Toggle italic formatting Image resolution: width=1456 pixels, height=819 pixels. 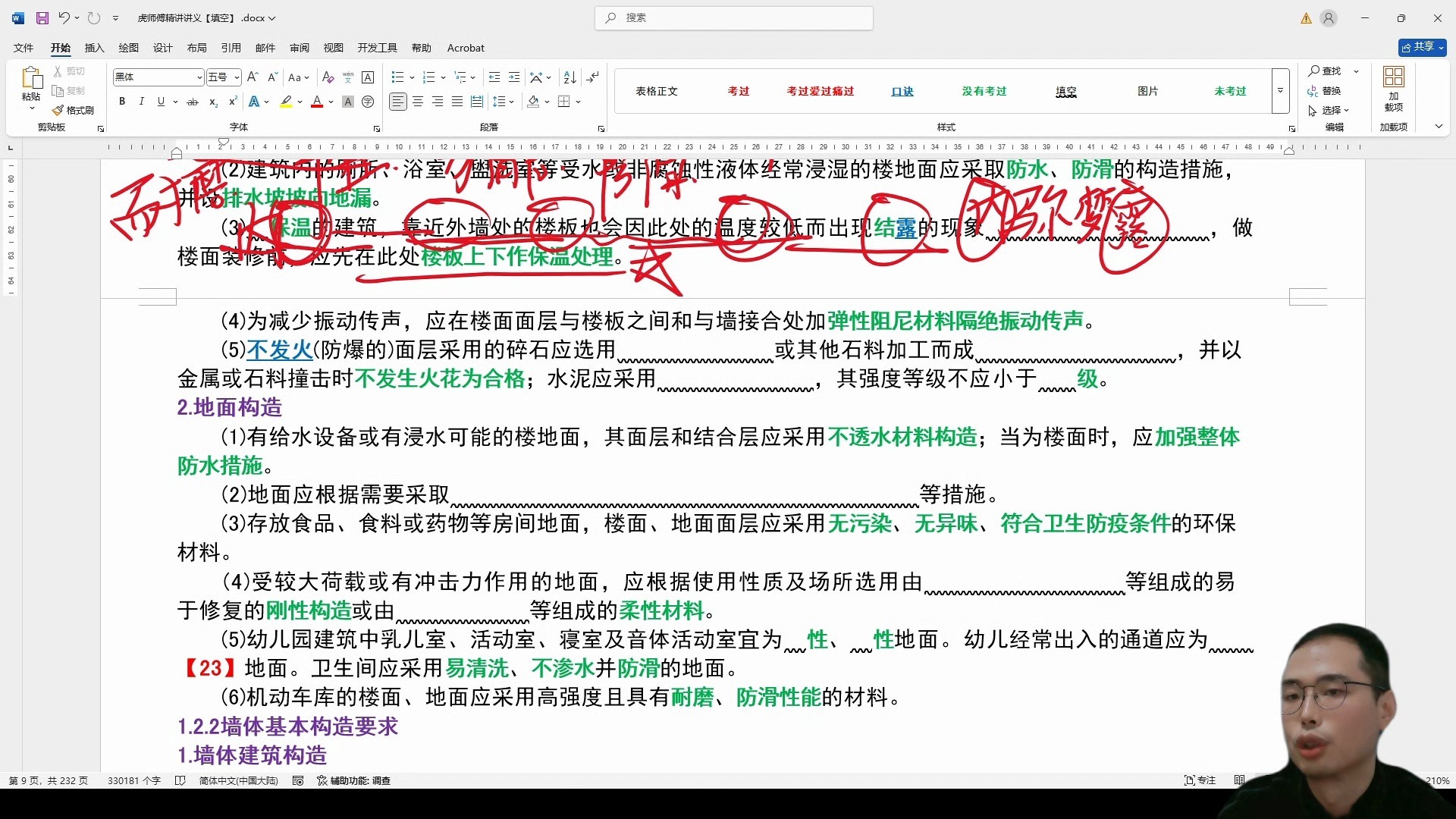click(x=142, y=102)
